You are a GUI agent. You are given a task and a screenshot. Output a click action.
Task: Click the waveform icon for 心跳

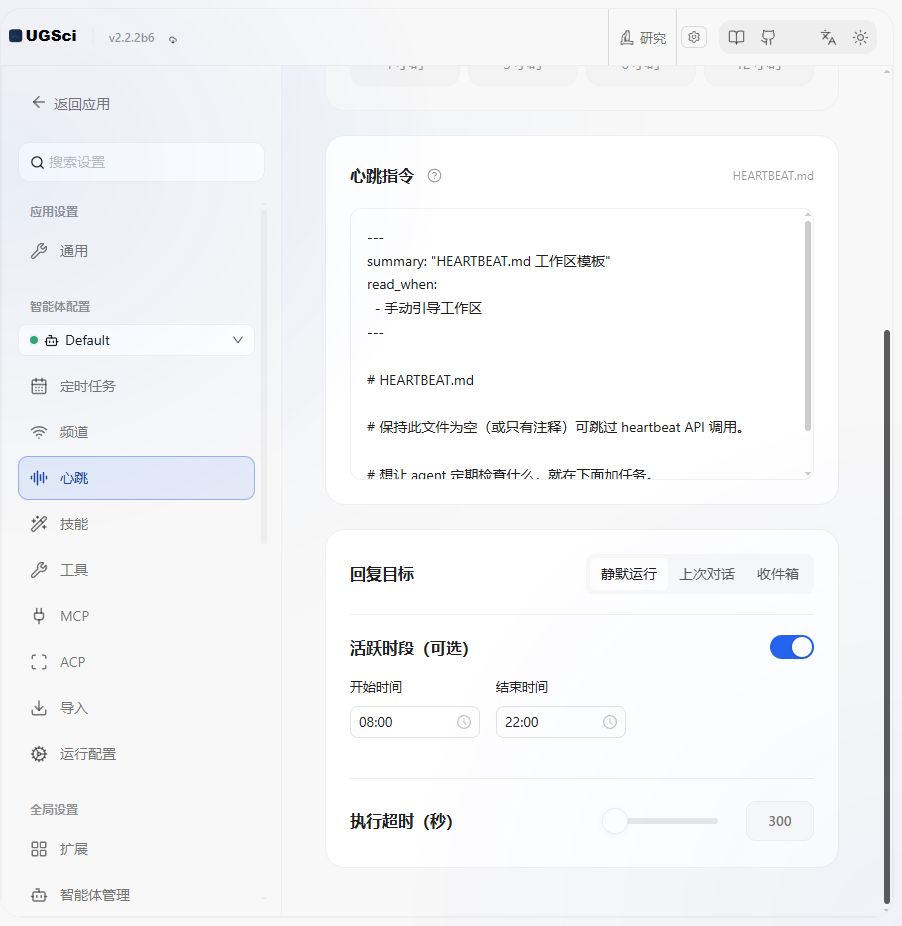click(39, 478)
